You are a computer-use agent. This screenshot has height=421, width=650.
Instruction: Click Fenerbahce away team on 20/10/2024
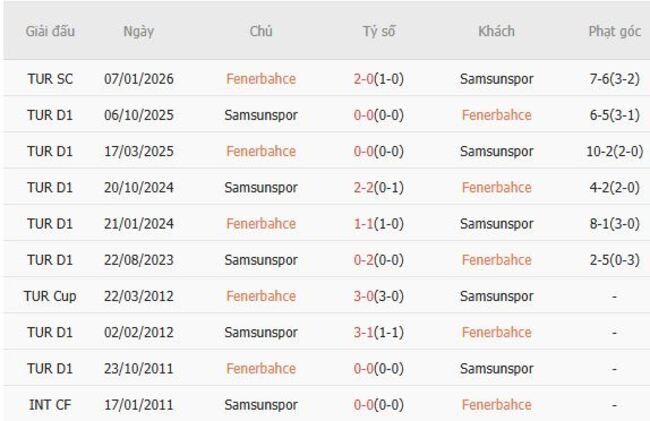[x=497, y=187]
